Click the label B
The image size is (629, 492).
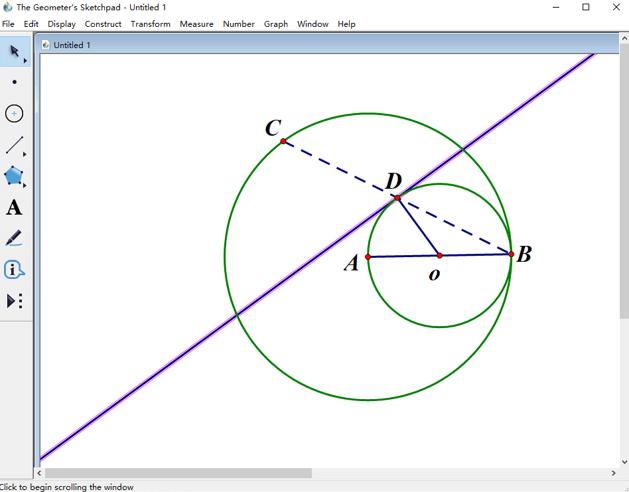[x=524, y=254]
